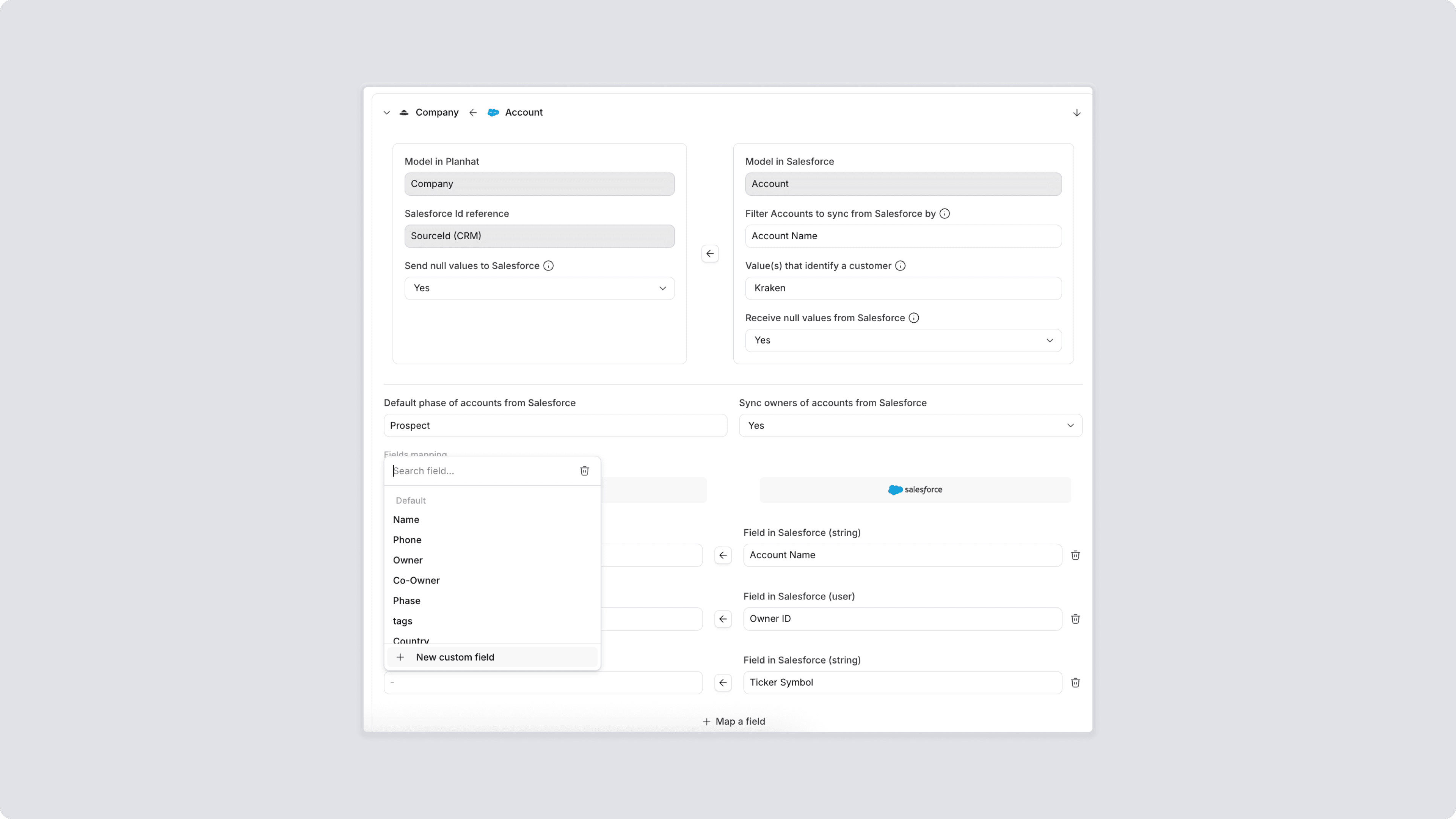
Task: Open Receive null values from Salesforce dropdown
Action: tap(903, 340)
